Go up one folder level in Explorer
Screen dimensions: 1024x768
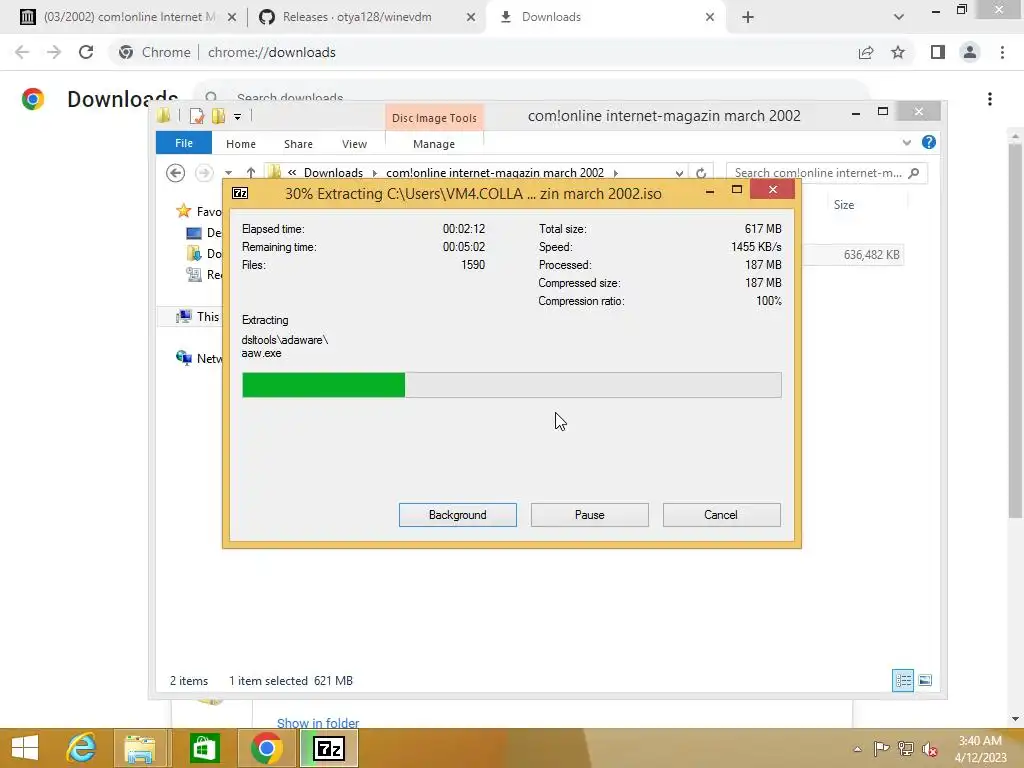[251, 172]
